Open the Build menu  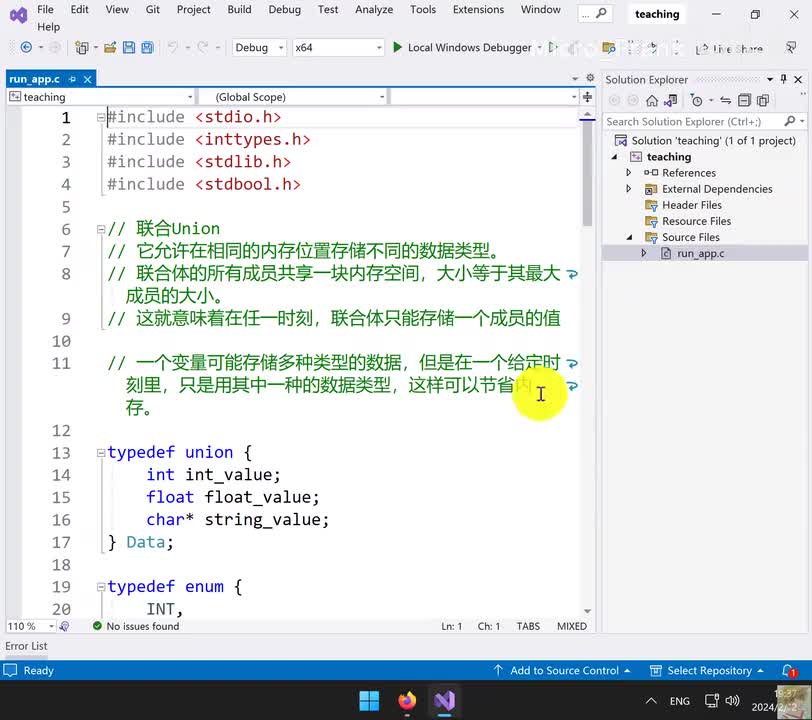pyautogui.click(x=239, y=9)
